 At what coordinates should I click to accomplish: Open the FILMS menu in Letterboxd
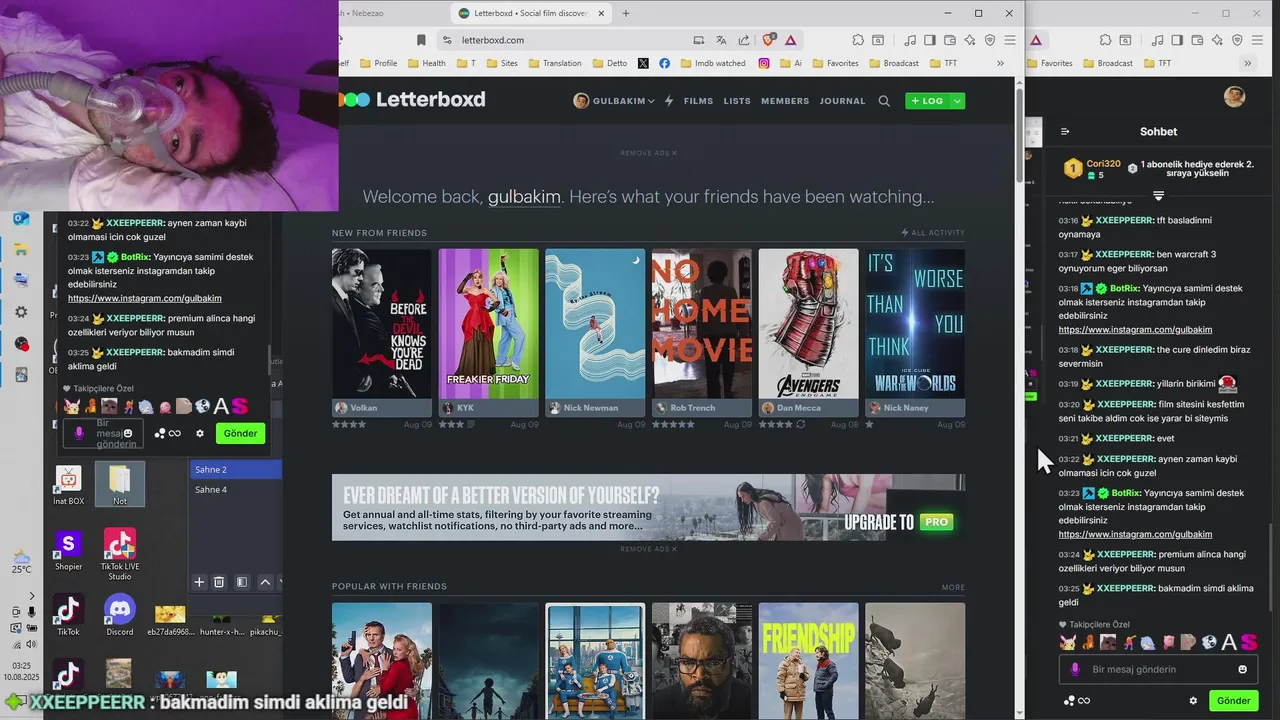click(x=699, y=101)
